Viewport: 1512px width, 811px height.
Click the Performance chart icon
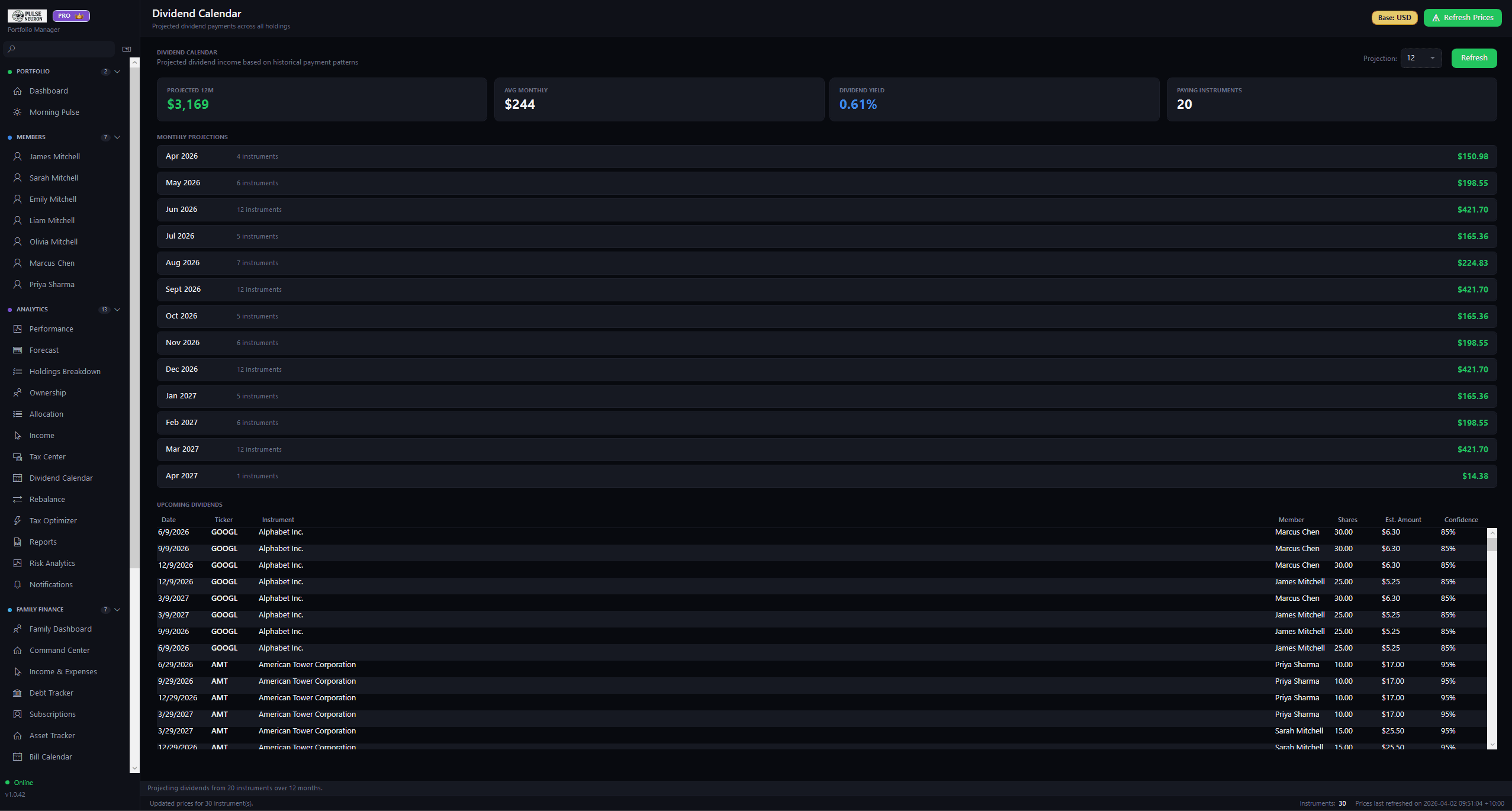coord(18,329)
